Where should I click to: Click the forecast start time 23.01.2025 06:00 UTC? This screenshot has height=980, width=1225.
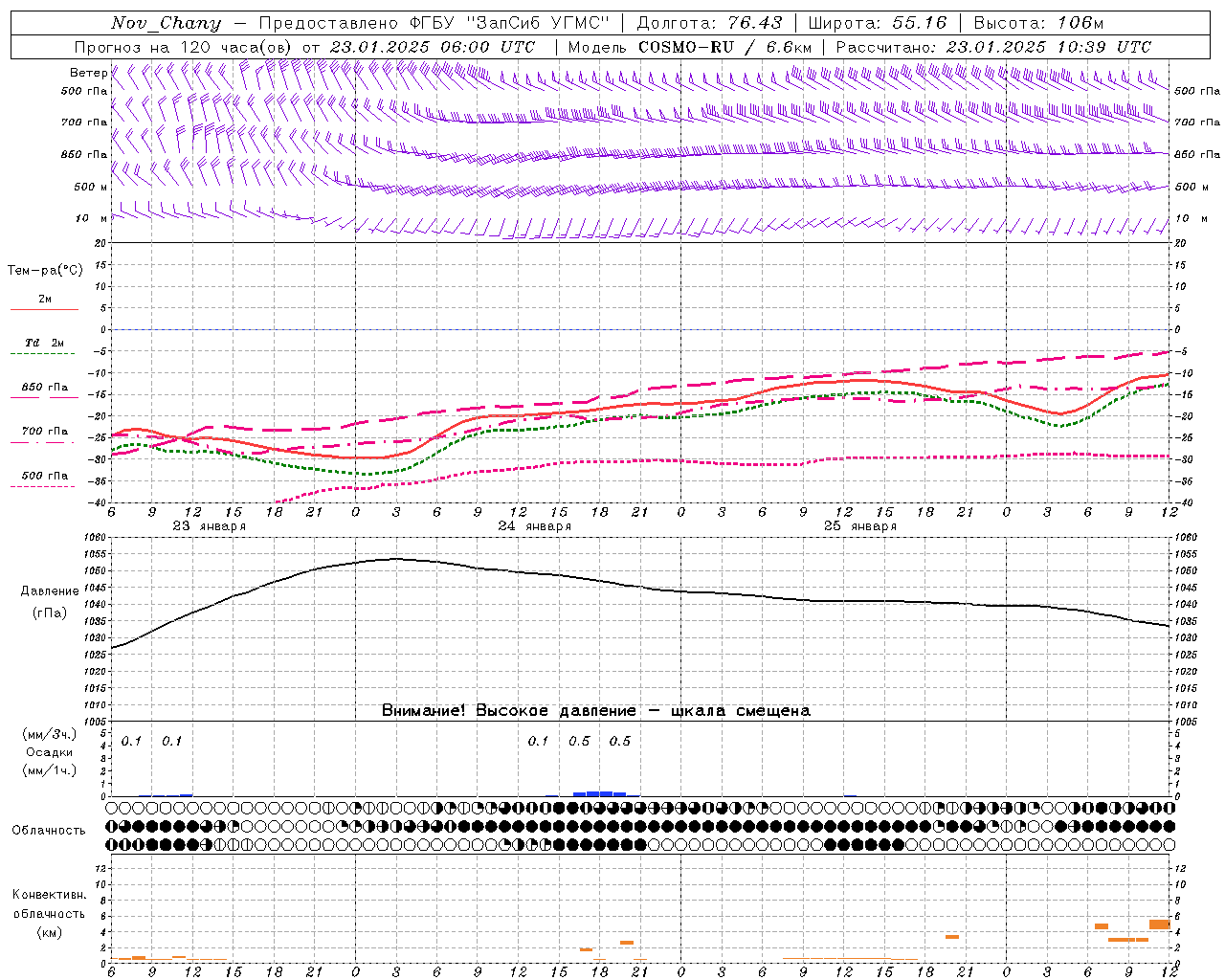tap(432, 47)
